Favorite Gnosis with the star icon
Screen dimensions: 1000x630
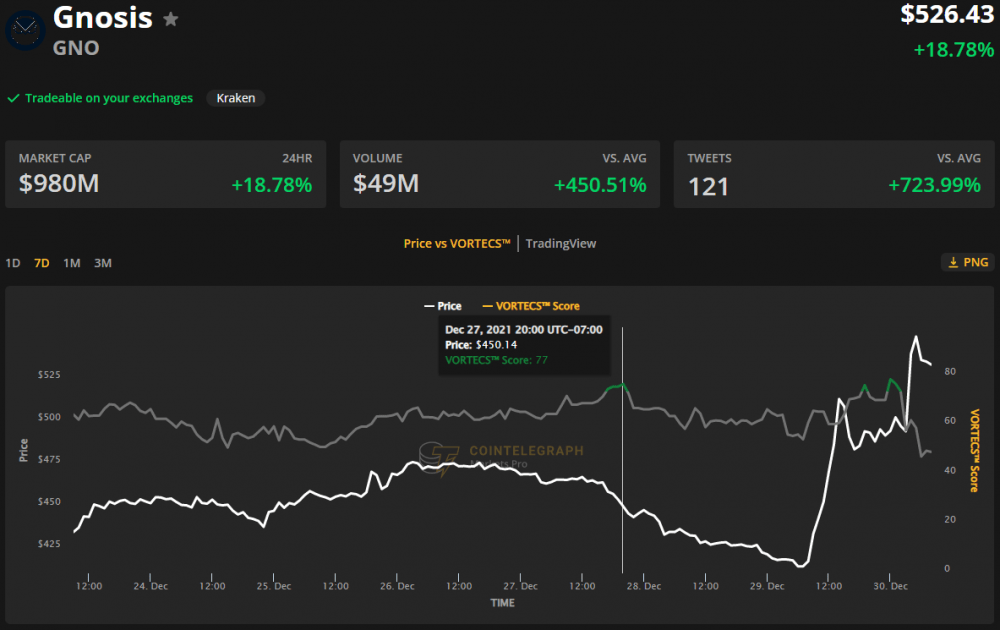[x=170, y=19]
